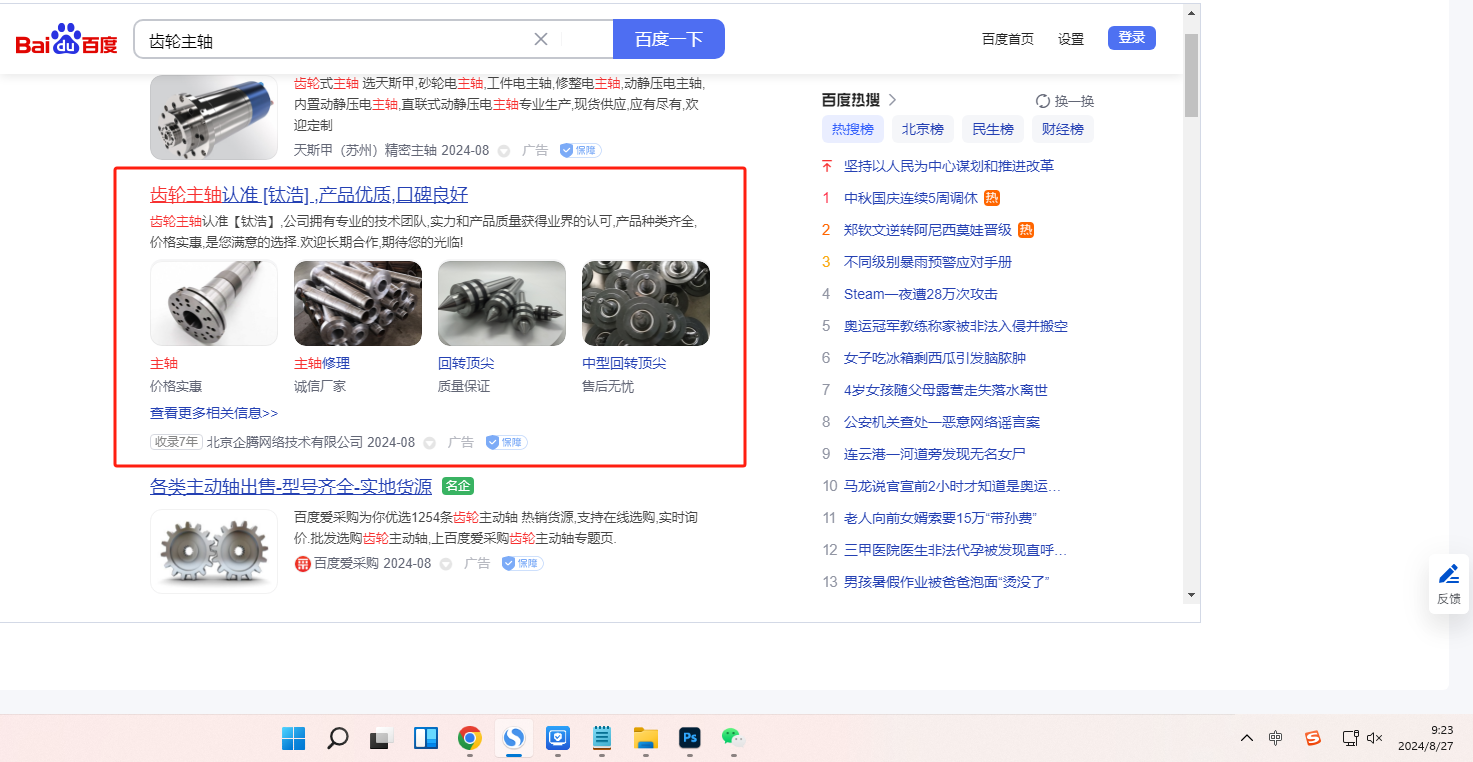The image size is (1473, 762).
Task: Open Google Chrome from the taskbar
Action: 469,738
